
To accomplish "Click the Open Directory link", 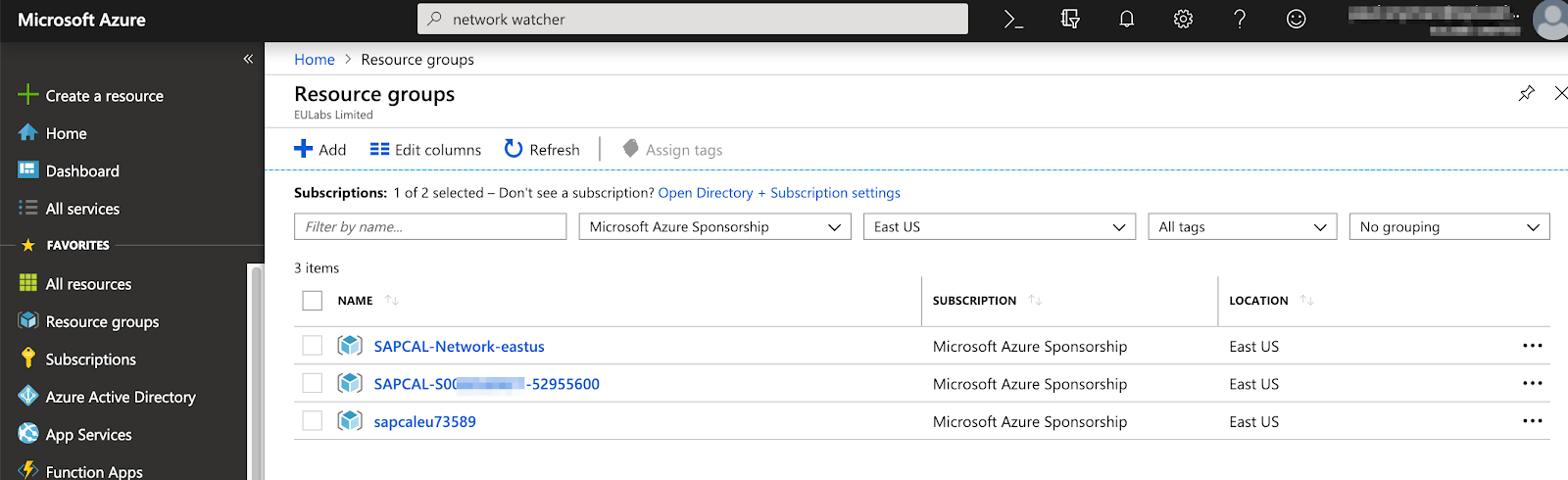I will [706, 193].
